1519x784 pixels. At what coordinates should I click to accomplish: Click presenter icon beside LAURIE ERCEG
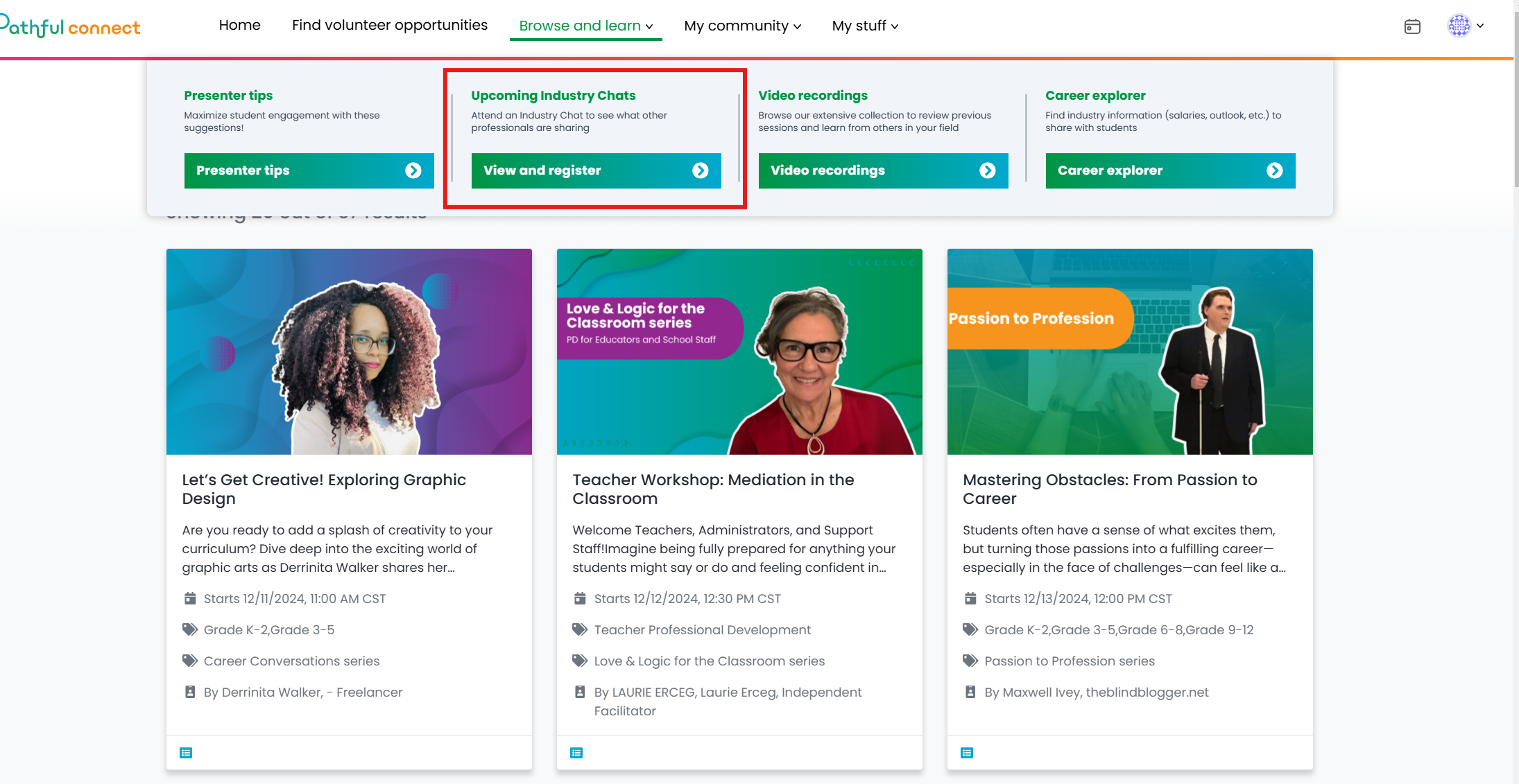coord(581,692)
